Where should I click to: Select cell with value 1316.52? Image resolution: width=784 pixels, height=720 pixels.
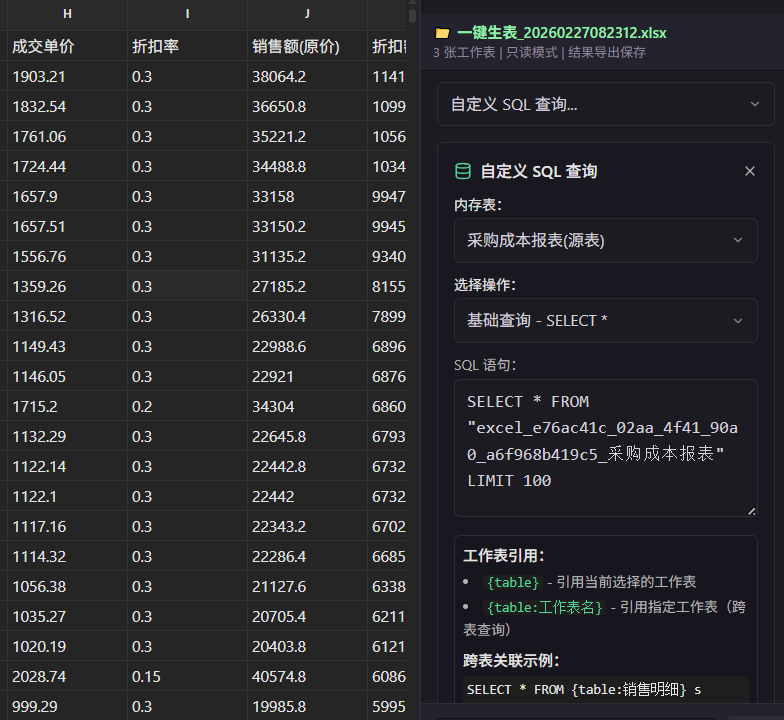tap(68, 316)
